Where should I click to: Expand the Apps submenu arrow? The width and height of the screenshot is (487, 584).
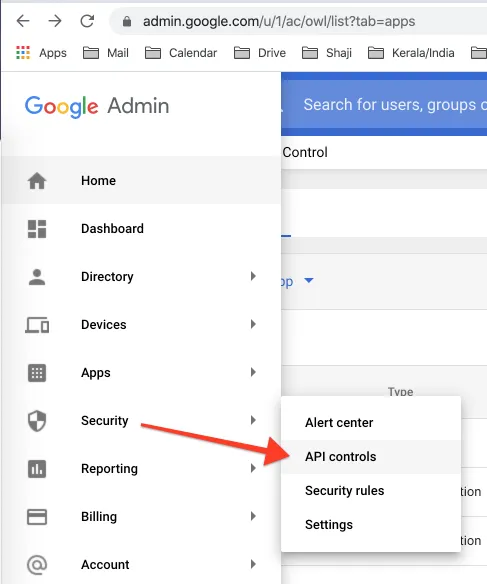click(x=253, y=372)
